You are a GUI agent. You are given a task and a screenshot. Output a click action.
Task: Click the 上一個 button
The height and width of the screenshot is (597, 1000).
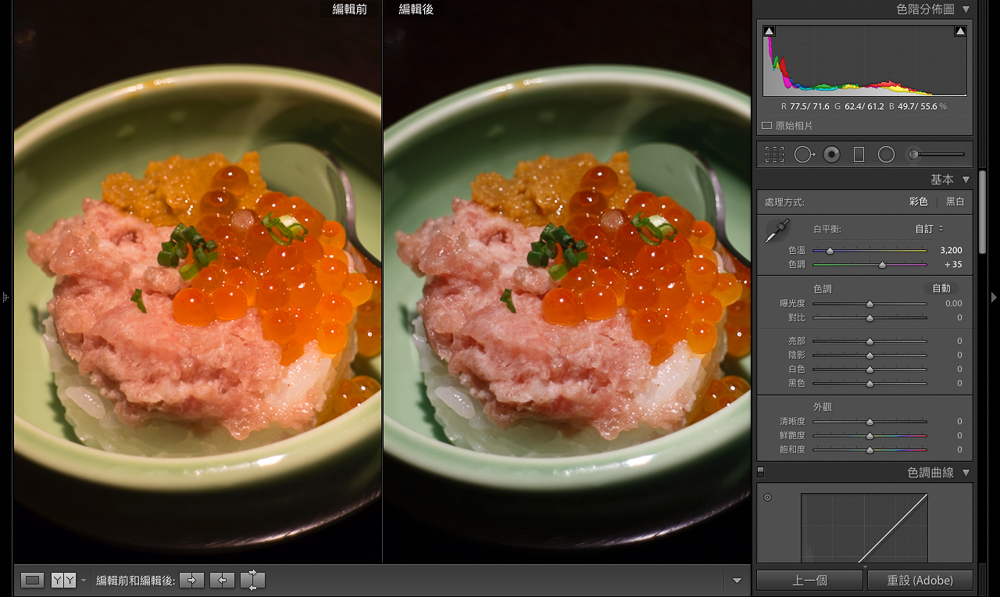[808, 580]
